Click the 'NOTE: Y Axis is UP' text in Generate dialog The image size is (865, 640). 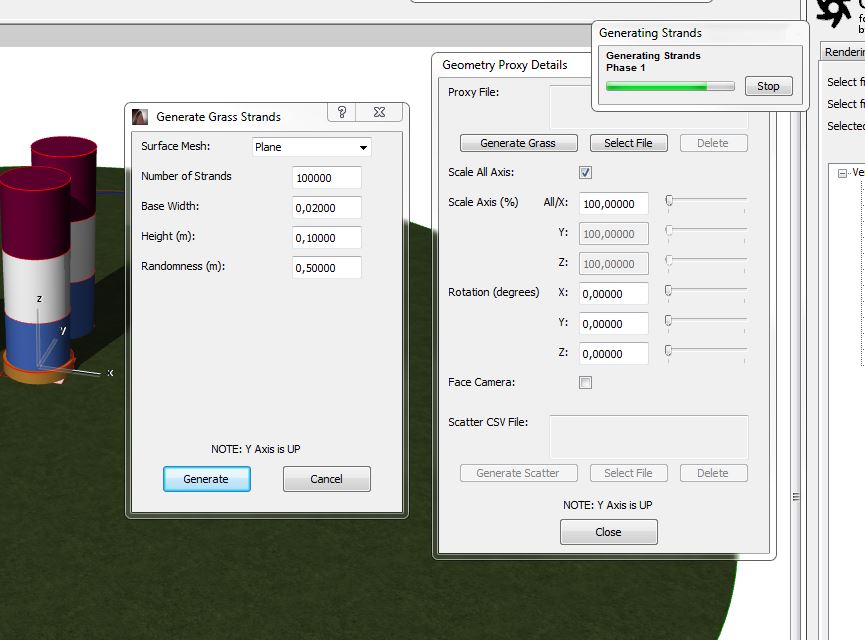pos(256,449)
